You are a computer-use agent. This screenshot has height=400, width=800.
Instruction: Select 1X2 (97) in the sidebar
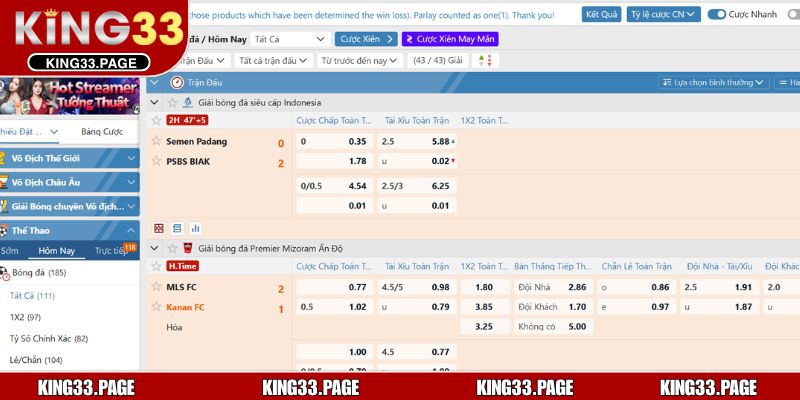pos(25,317)
